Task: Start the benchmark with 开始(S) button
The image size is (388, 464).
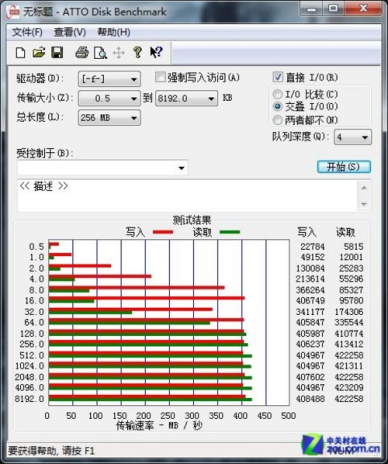Action: click(344, 167)
